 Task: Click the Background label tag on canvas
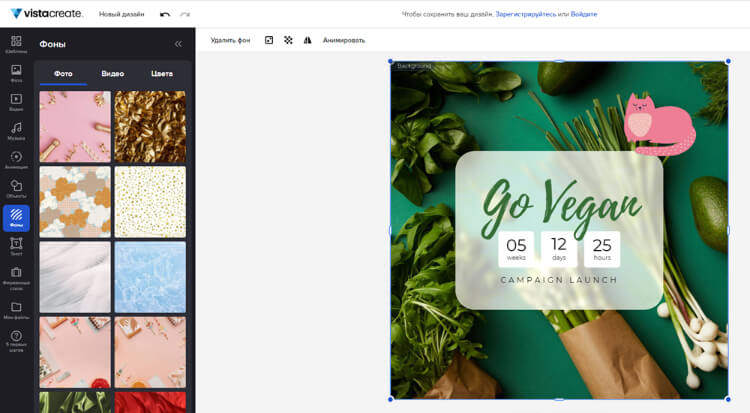[414, 66]
